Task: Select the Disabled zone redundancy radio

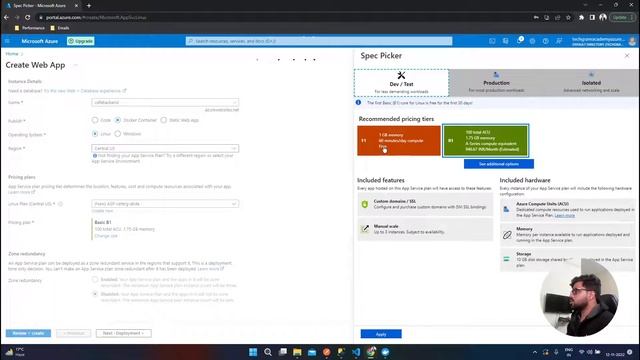Action: pyautogui.click(x=95, y=294)
